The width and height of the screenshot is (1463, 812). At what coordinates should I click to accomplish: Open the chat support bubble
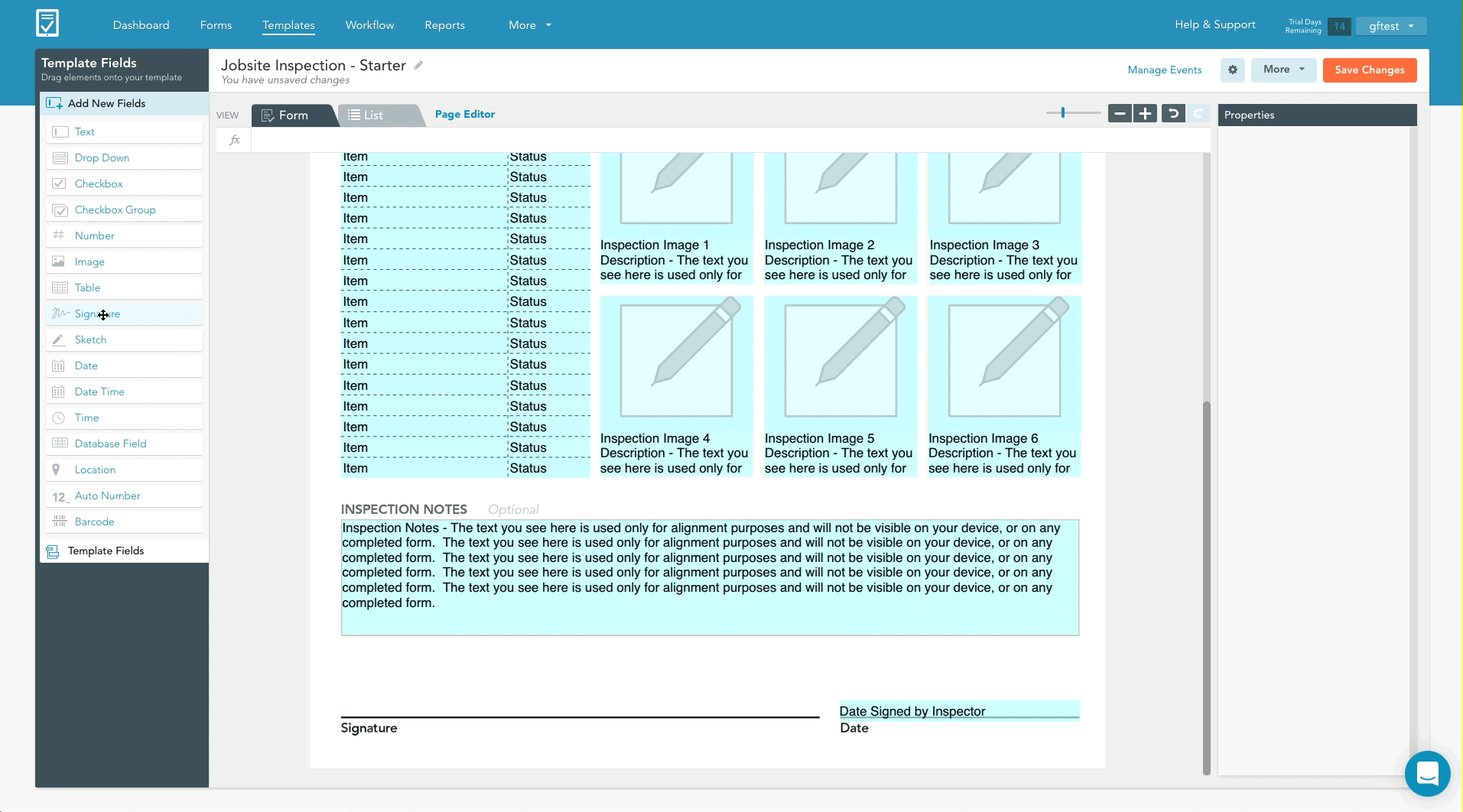pyautogui.click(x=1427, y=773)
